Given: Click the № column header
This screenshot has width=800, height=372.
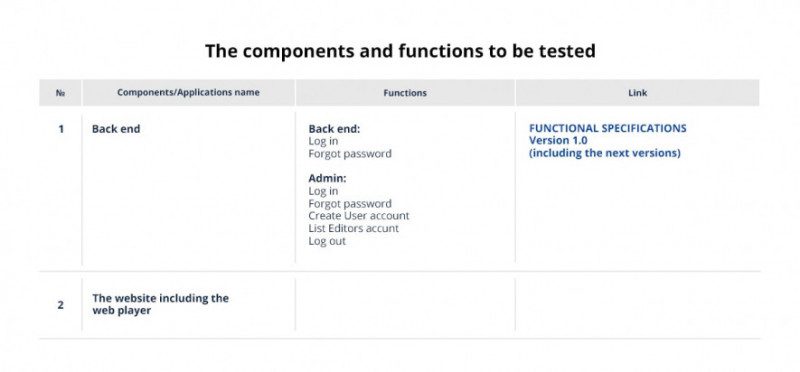Looking at the screenshot, I should [x=60, y=92].
